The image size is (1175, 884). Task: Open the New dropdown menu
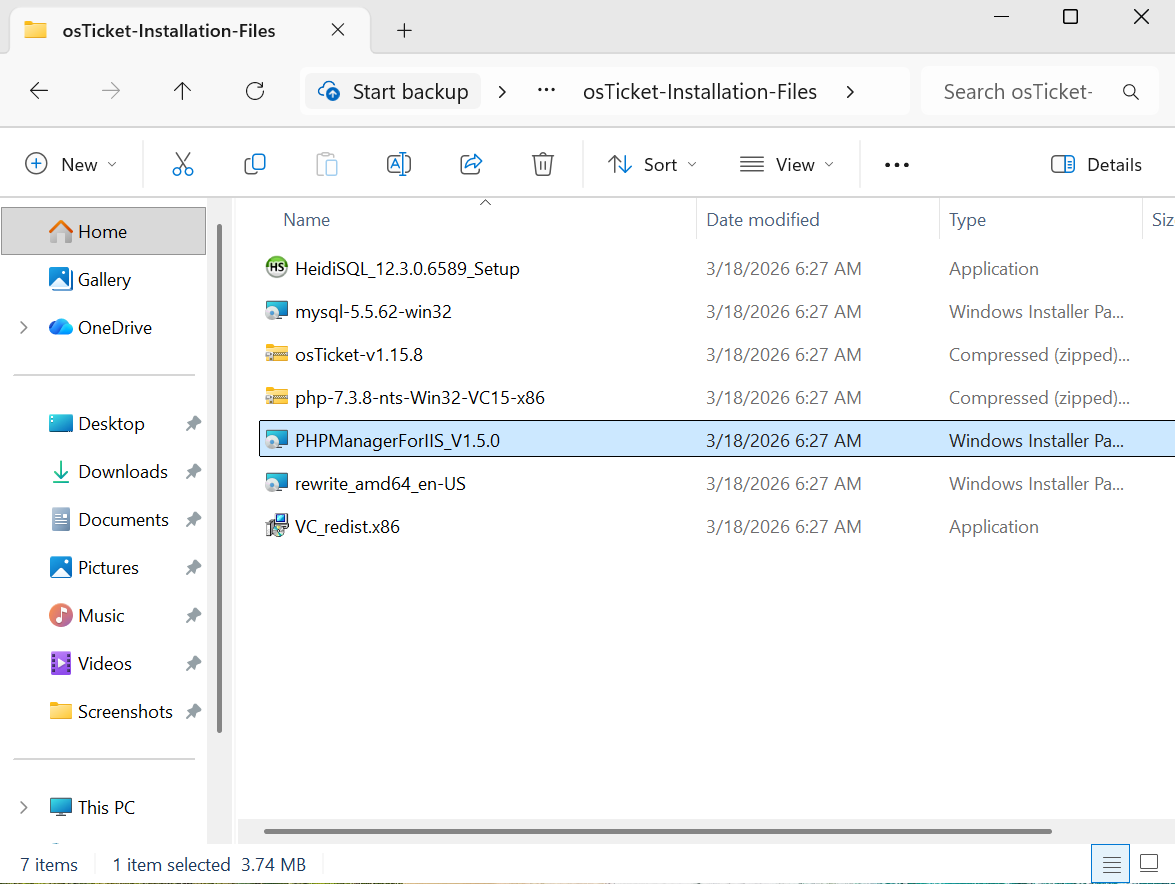[x=70, y=164]
